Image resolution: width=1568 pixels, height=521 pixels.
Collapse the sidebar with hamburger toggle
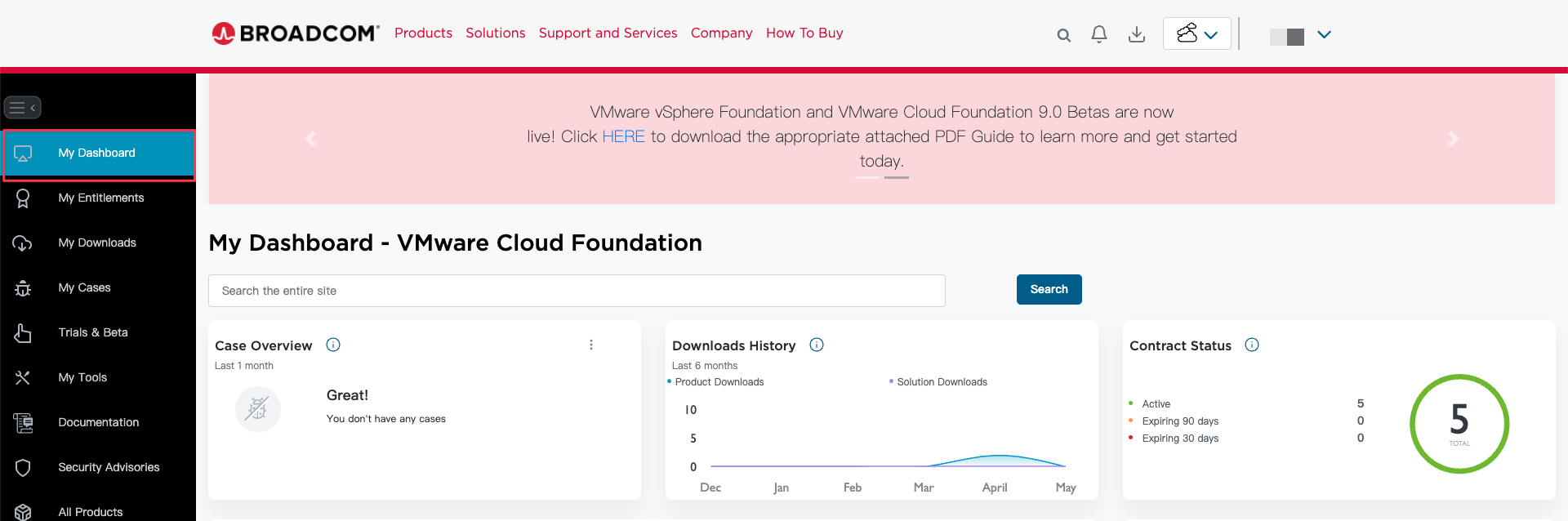pos(23,107)
